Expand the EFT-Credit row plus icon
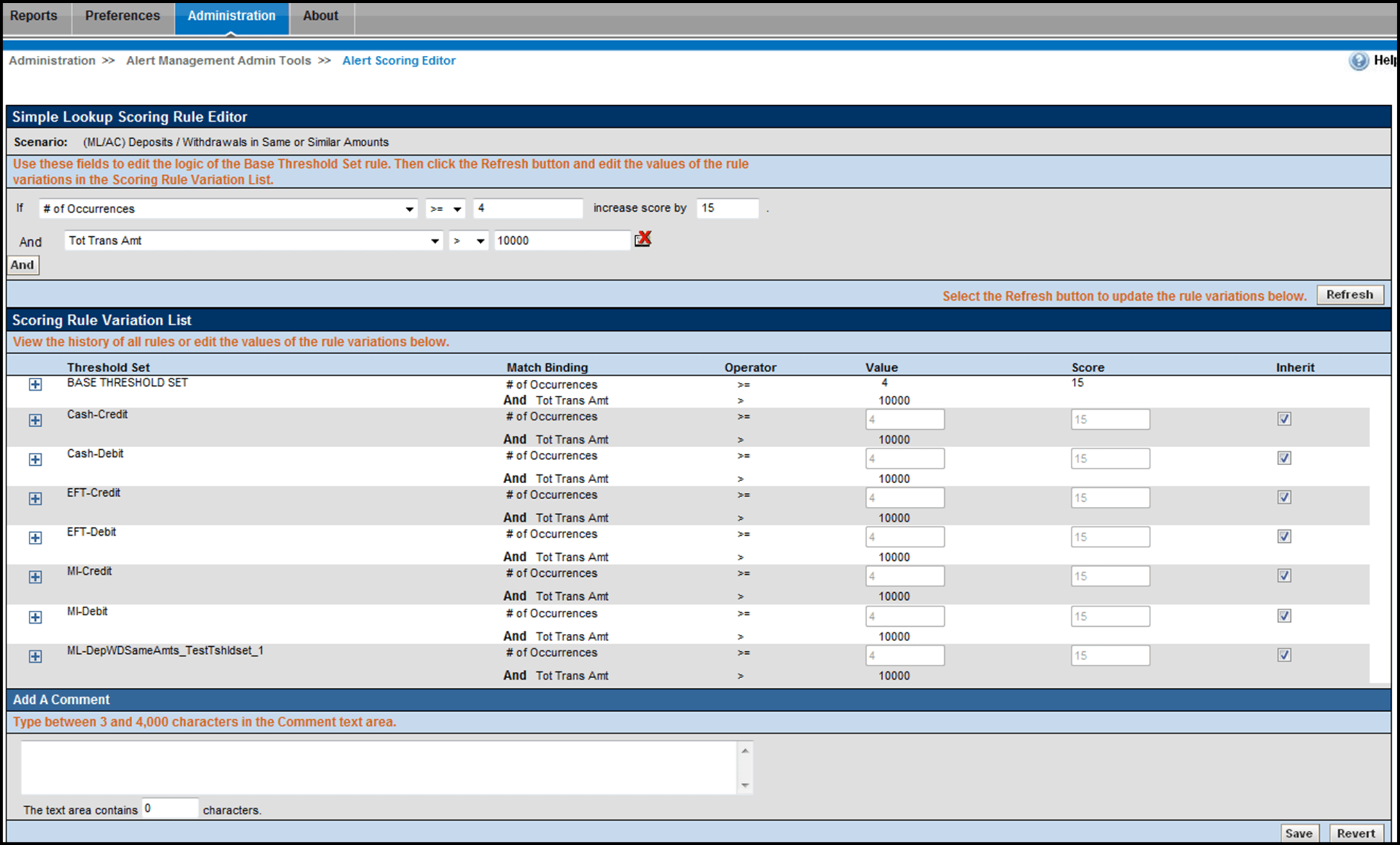Image resolution: width=1400 pixels, height=845 pixels. (x=35, y=499)
